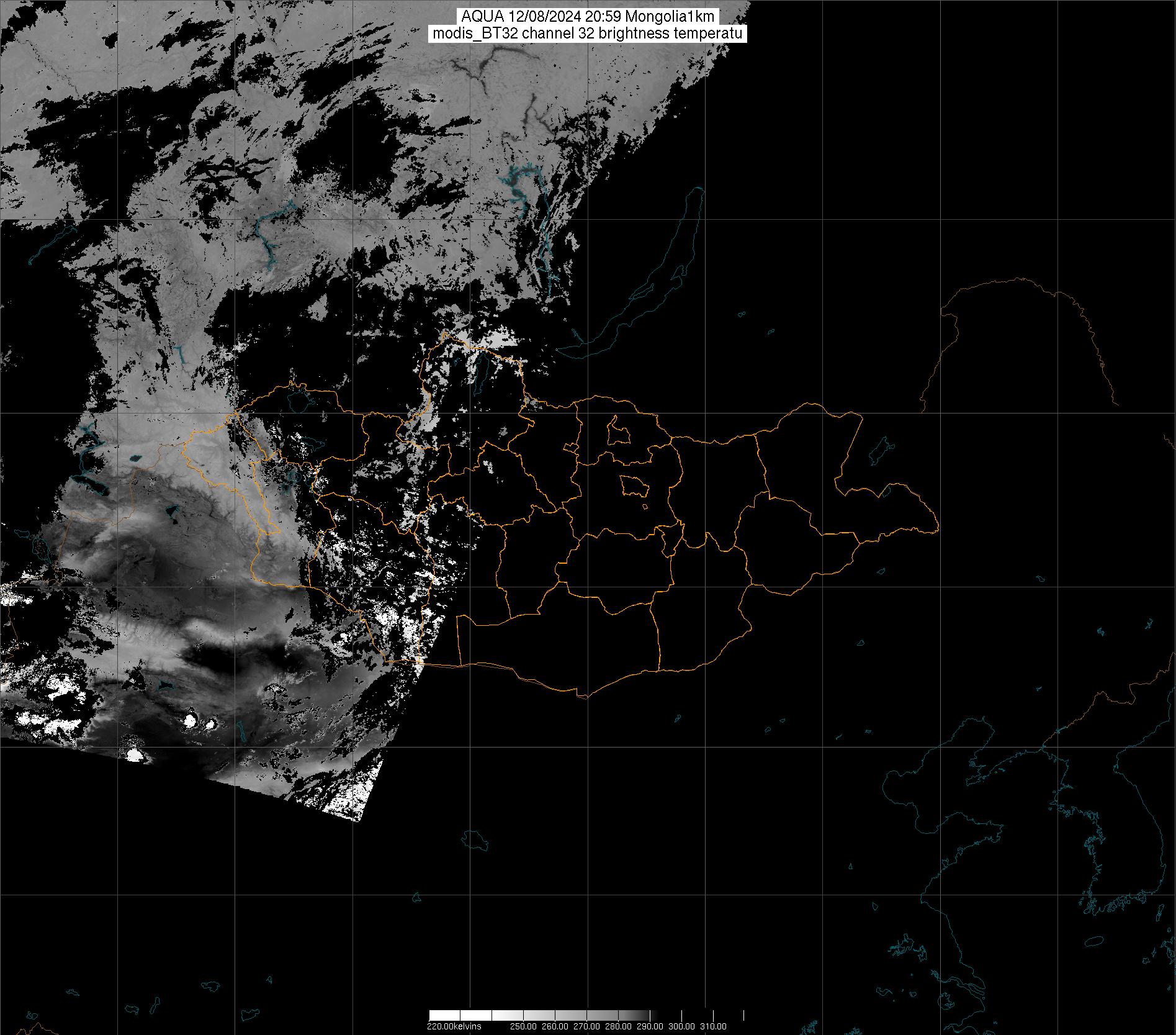Click the 310.00 color scale label
Screen dimensions: 1176x1035
click(713, 1026)
